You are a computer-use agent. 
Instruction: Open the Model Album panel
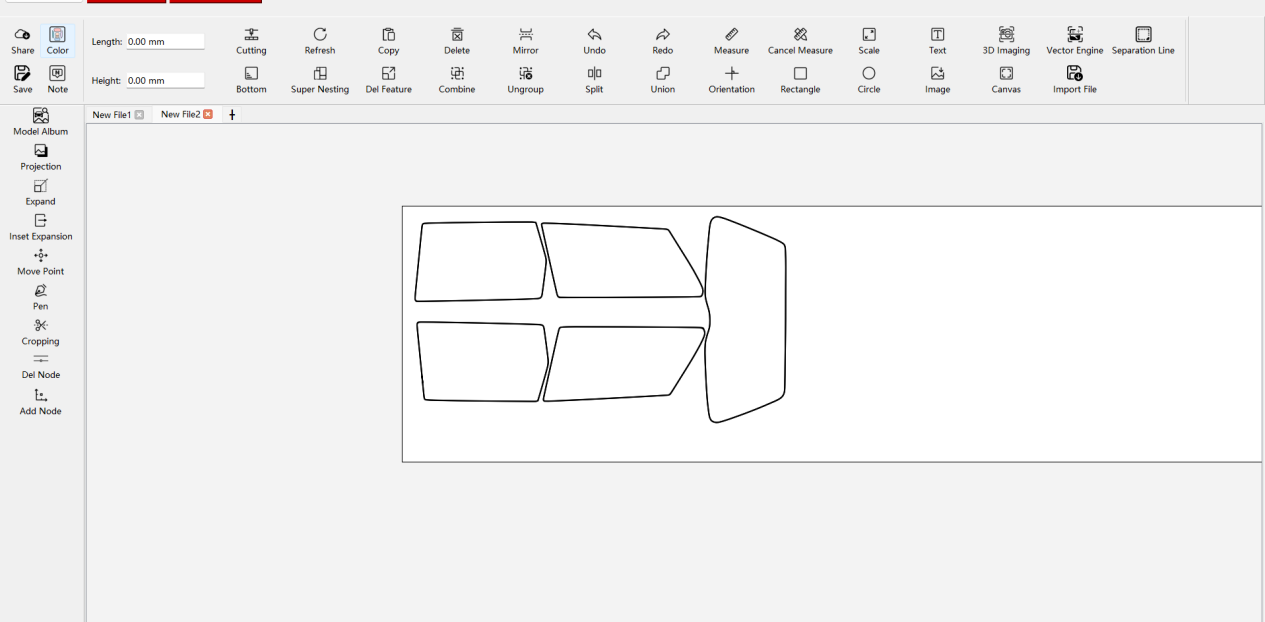point(40,122)
